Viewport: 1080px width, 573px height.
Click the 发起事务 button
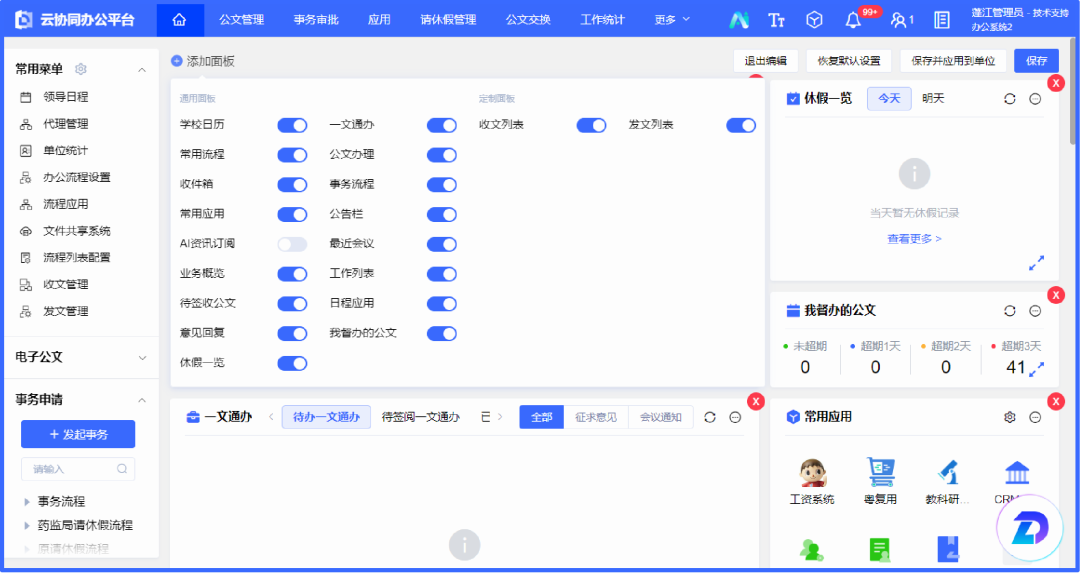click(79, 435)
